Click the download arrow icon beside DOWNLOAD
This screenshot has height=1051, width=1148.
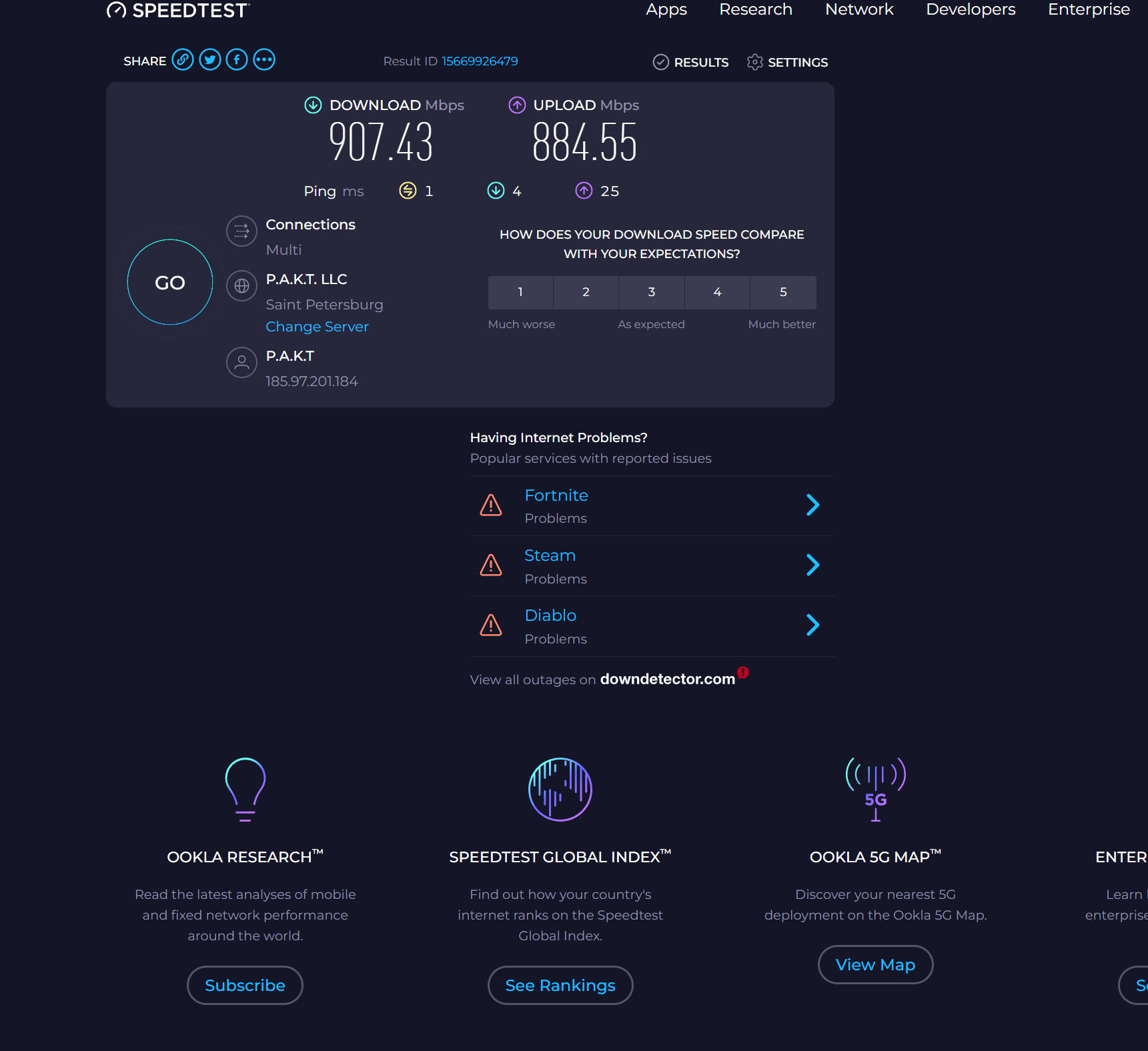313,105
